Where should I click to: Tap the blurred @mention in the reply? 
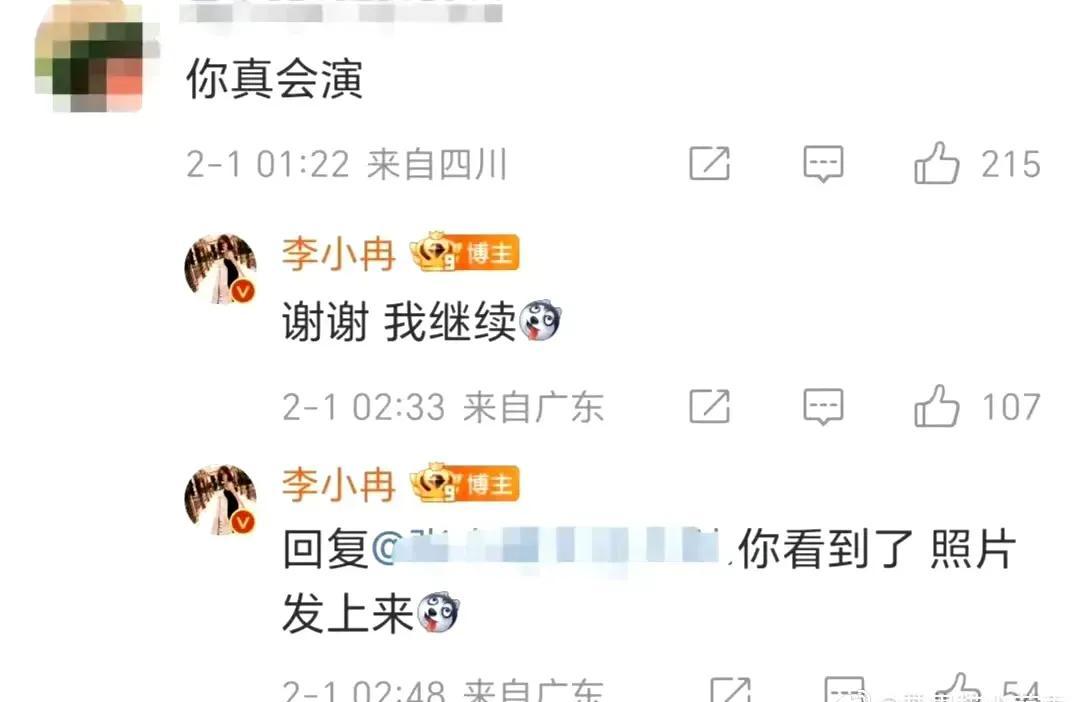[x=552, y=550]
